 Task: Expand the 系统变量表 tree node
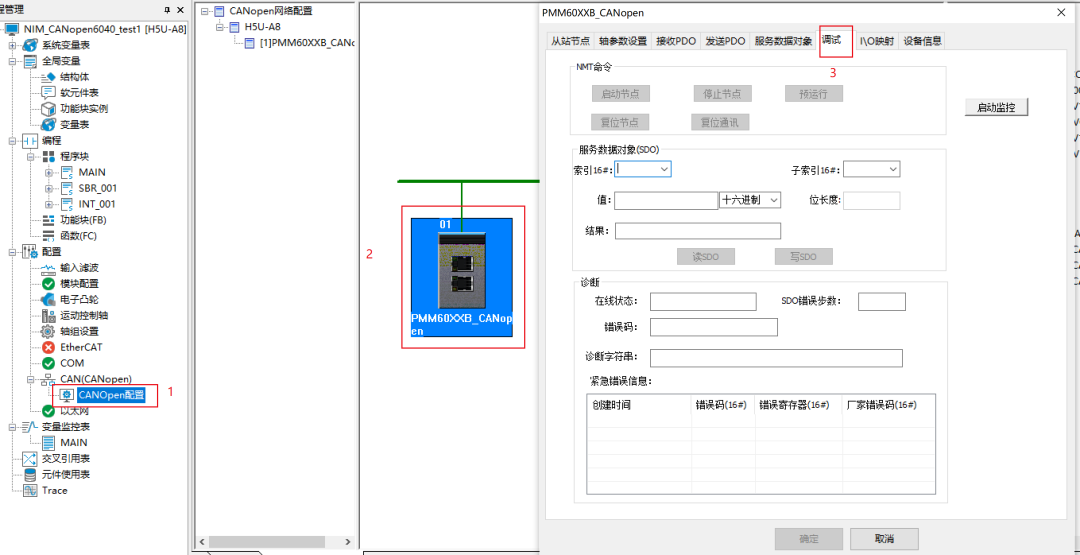[x=12, y=45]
